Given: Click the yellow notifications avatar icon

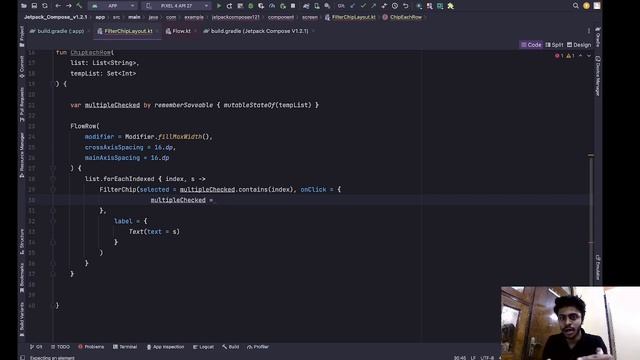Looking at the screenshot, I should point(587,6).
